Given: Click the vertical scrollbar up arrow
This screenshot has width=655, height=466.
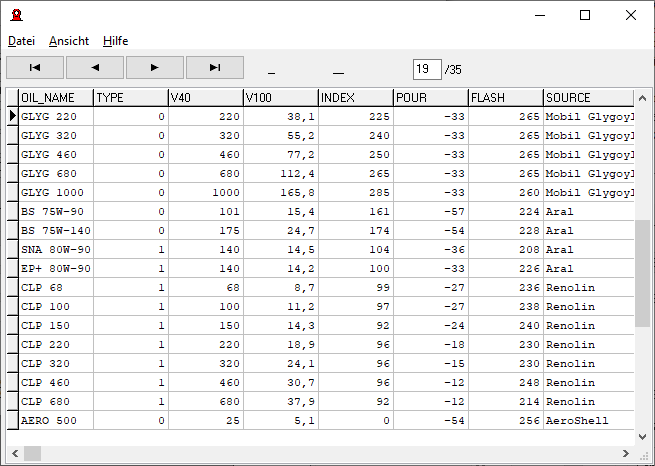Looking at the screenshot, I should click(x=643, y=98).
